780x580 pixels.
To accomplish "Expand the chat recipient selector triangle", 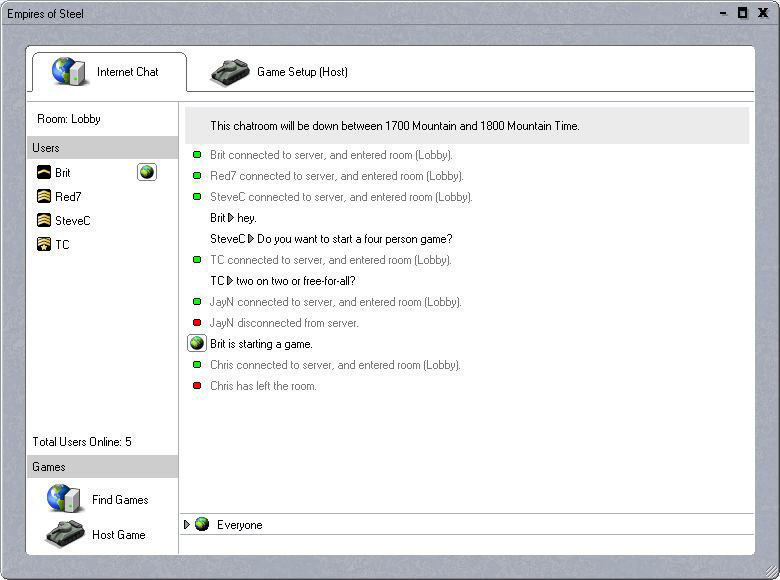I will (187, 524).
